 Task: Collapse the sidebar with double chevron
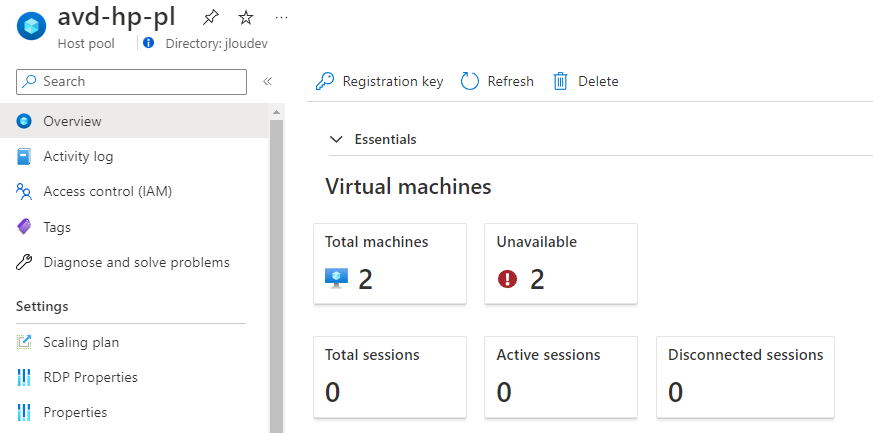point(267,81)
